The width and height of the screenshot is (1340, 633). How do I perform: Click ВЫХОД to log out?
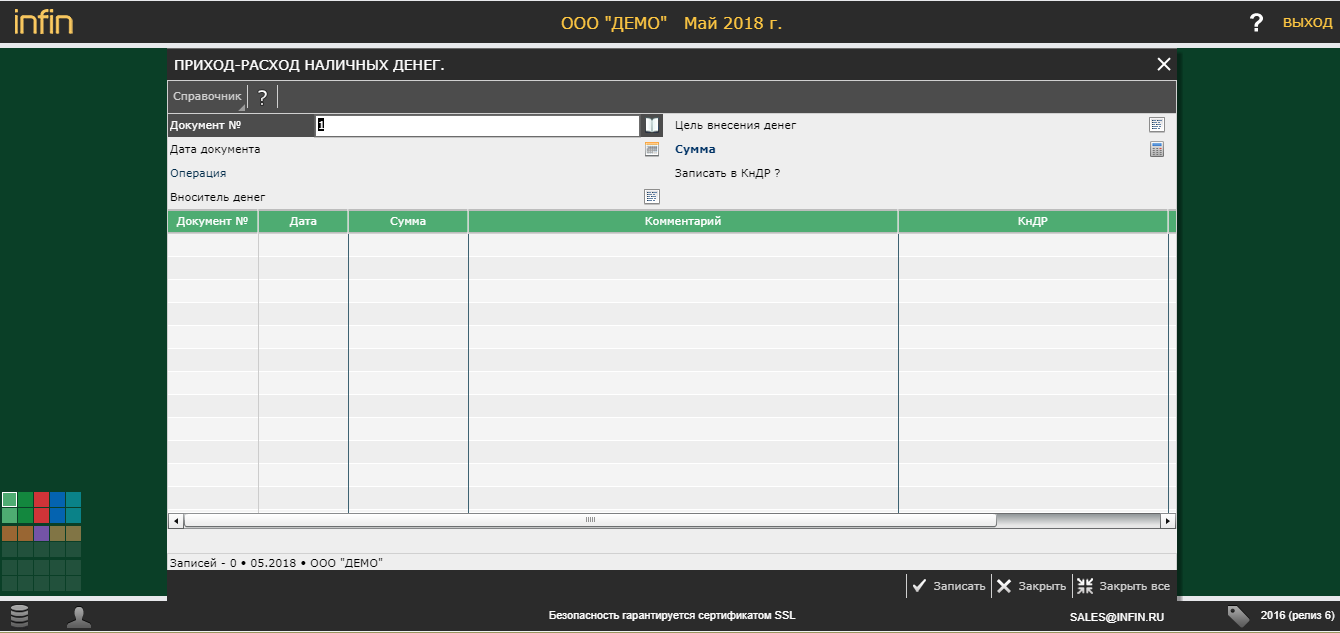click(1307, 22)
